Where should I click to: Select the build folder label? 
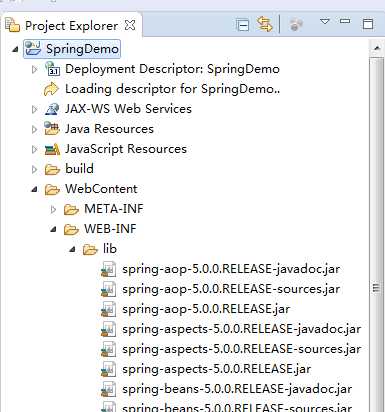pos(79,169)
